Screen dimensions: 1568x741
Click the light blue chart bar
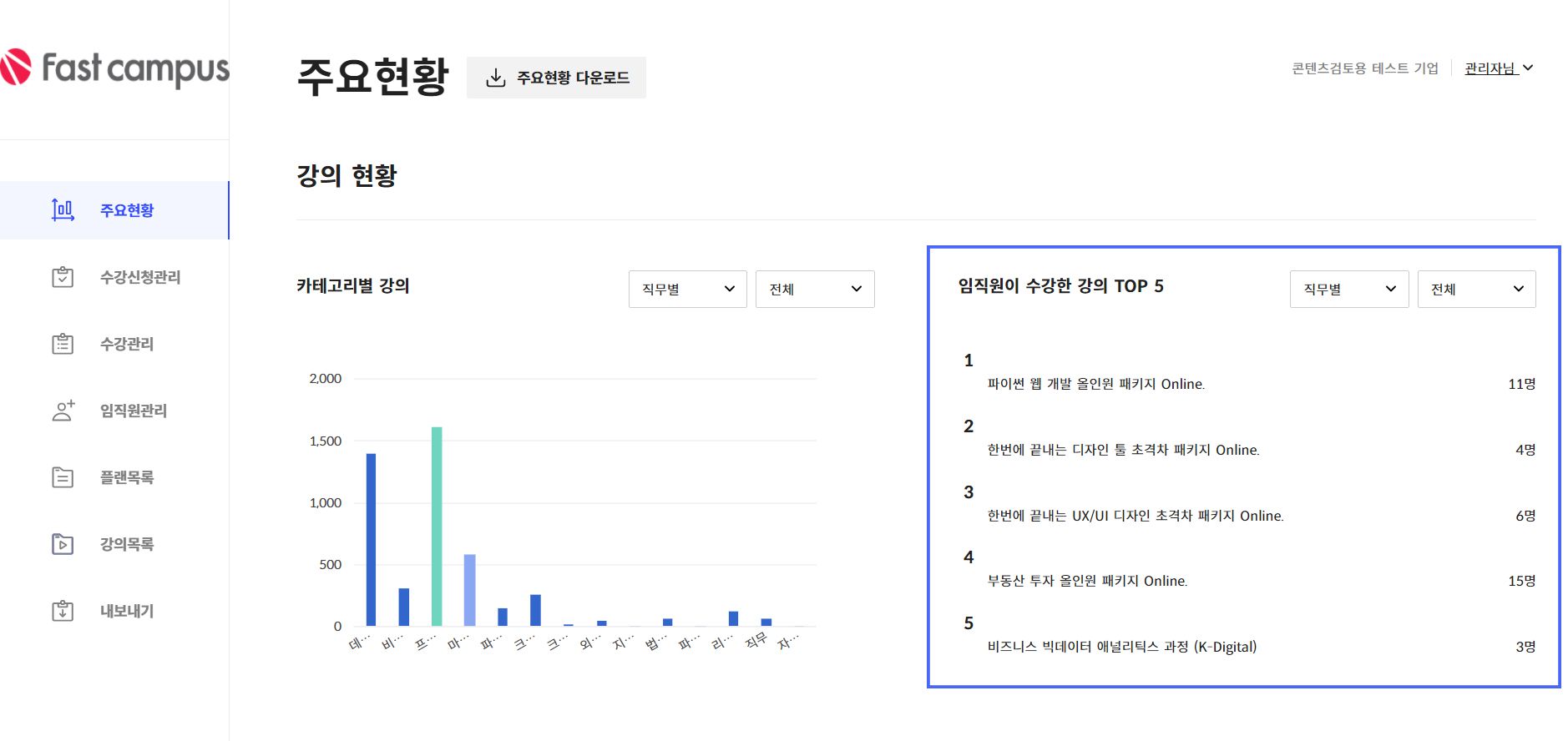[x=469, y=589]
